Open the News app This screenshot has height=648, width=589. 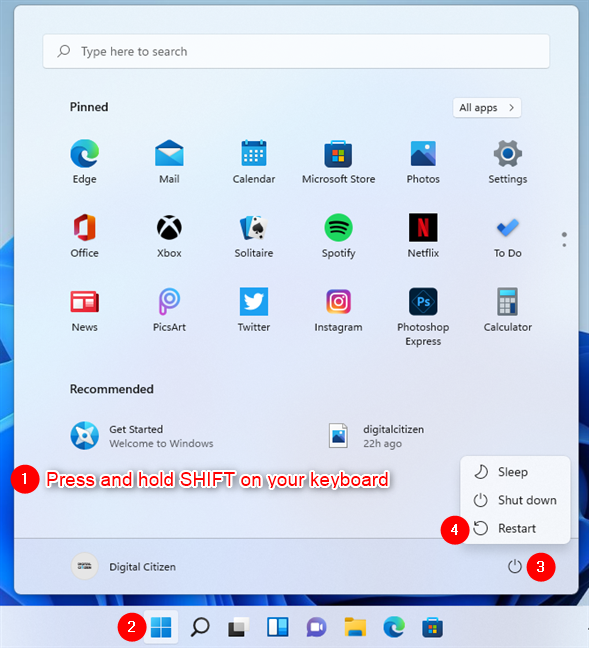pos(85,310)
